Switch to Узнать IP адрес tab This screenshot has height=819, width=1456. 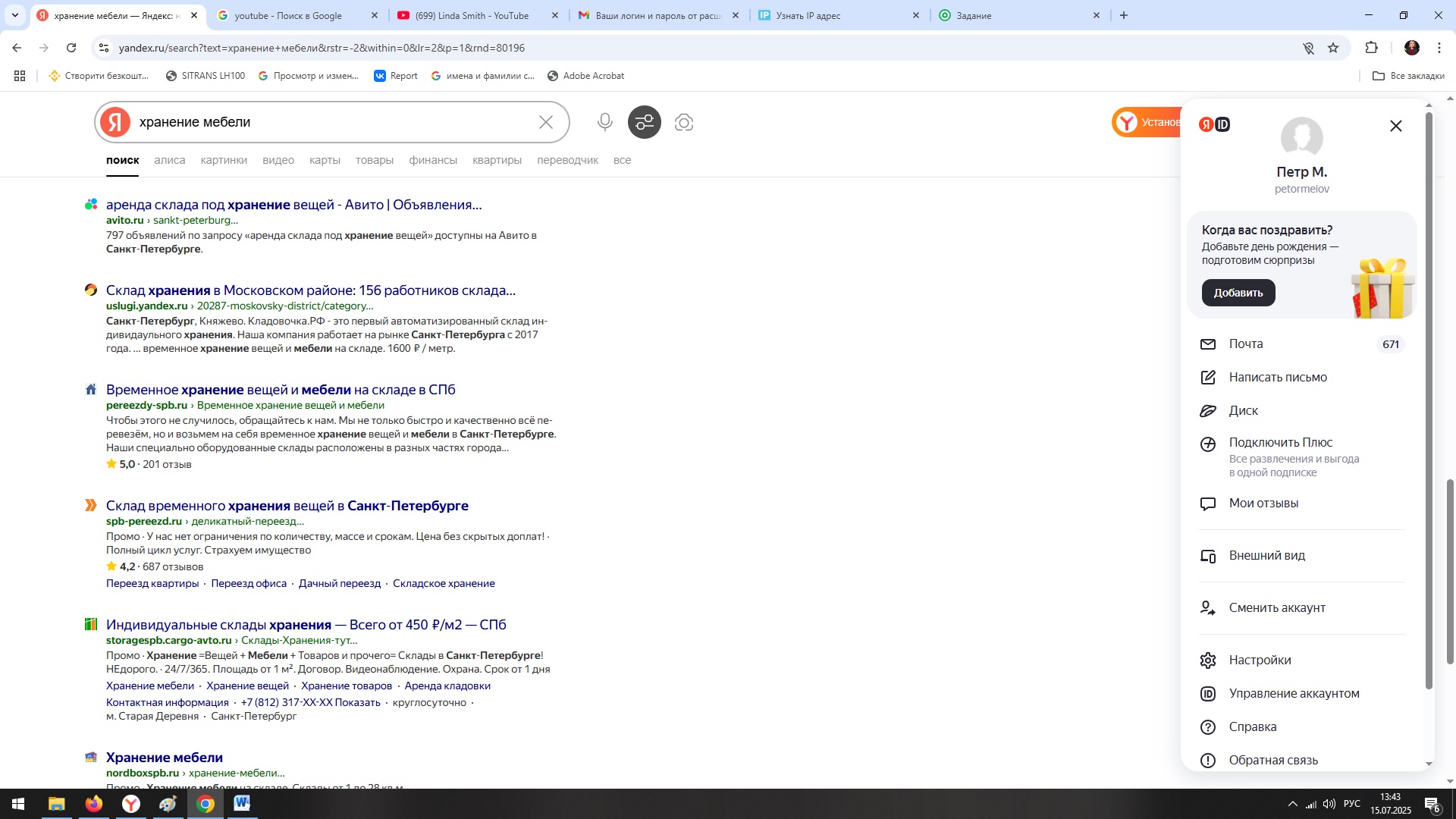coord(839,15)
